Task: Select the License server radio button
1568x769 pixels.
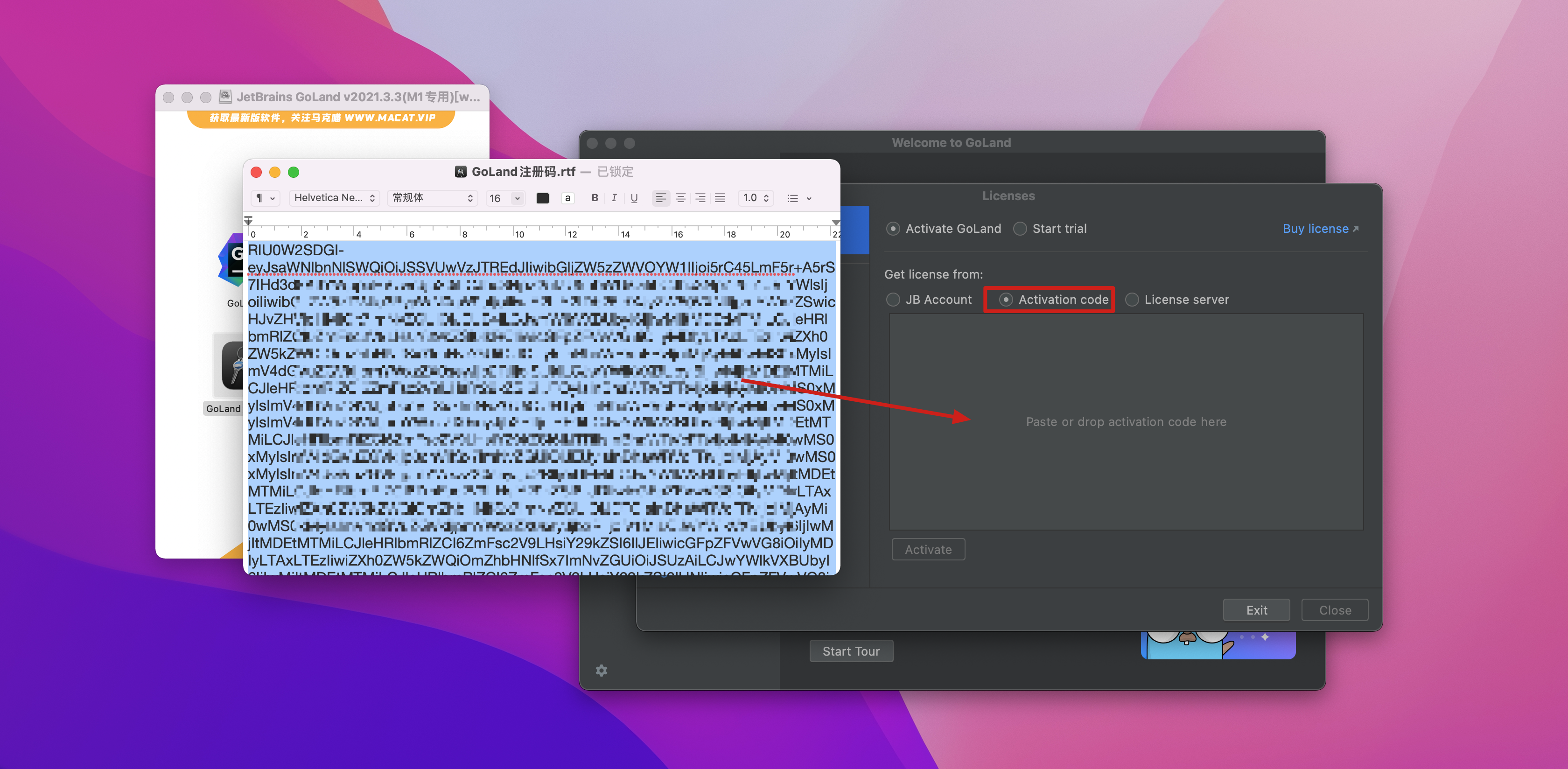Action: (x=1132, y=300)
